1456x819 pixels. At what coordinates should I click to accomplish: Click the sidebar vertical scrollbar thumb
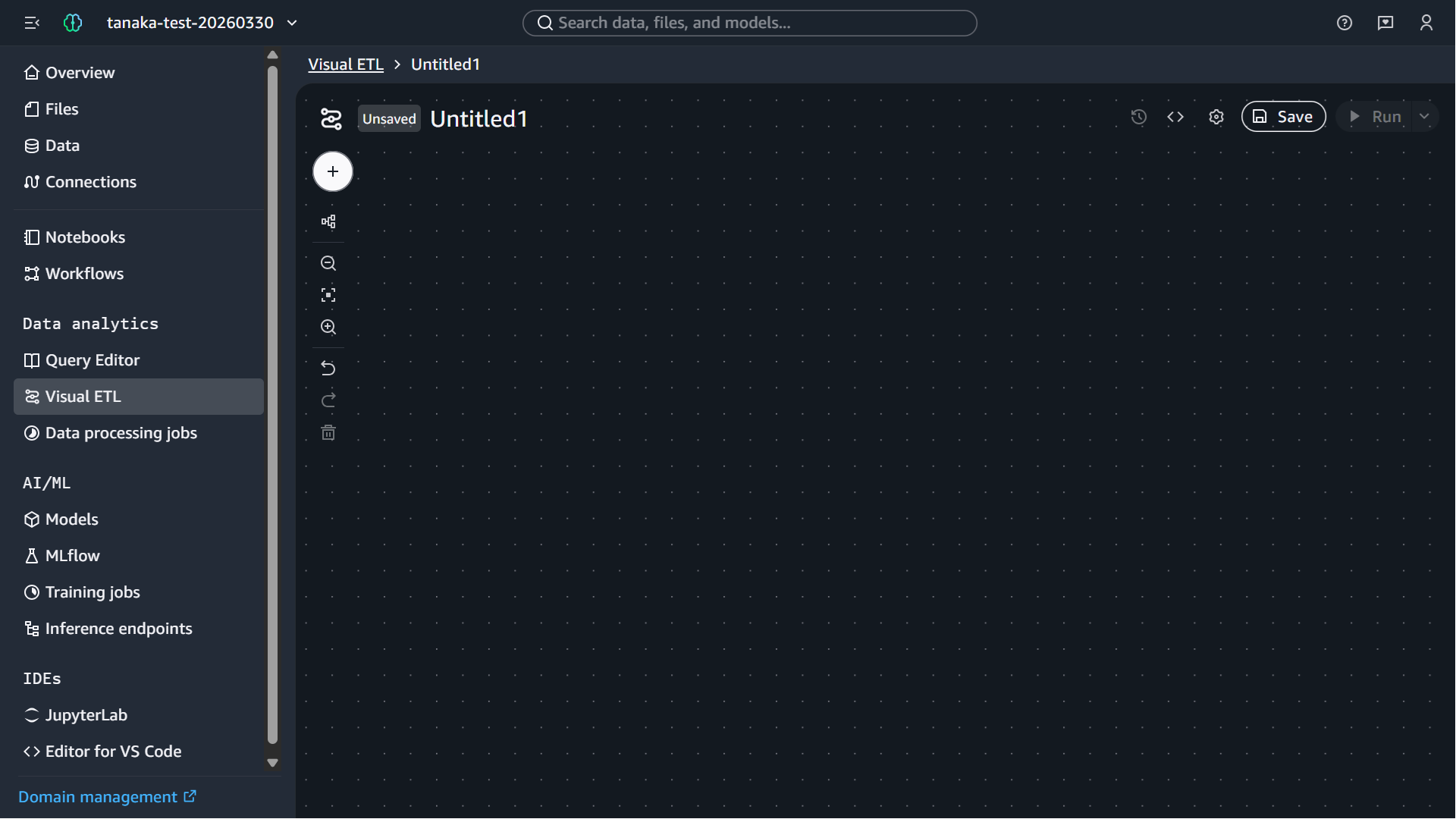273,405
